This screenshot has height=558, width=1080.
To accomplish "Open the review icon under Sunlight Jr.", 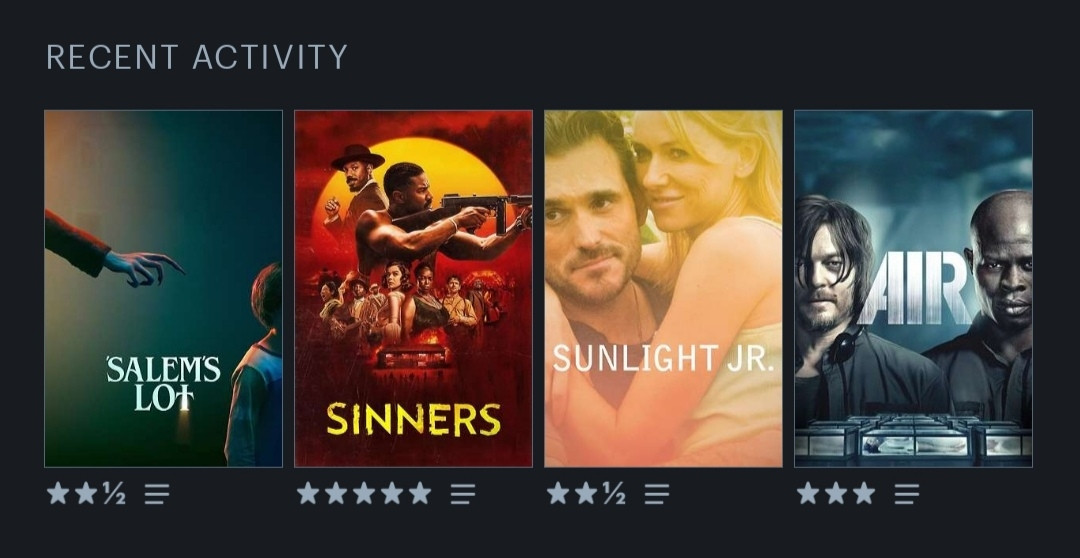I will tap(657, 493).
